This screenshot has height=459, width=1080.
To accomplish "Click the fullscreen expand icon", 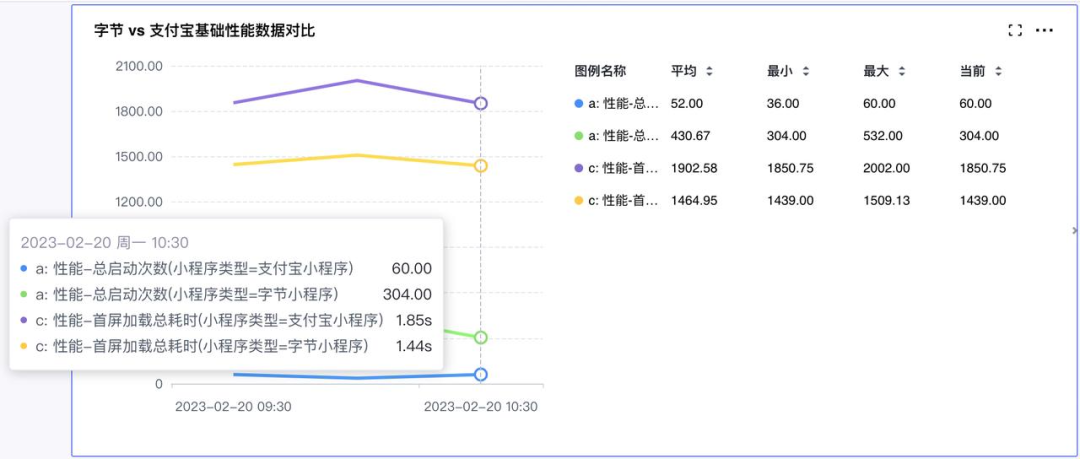I will point(1015,31).
